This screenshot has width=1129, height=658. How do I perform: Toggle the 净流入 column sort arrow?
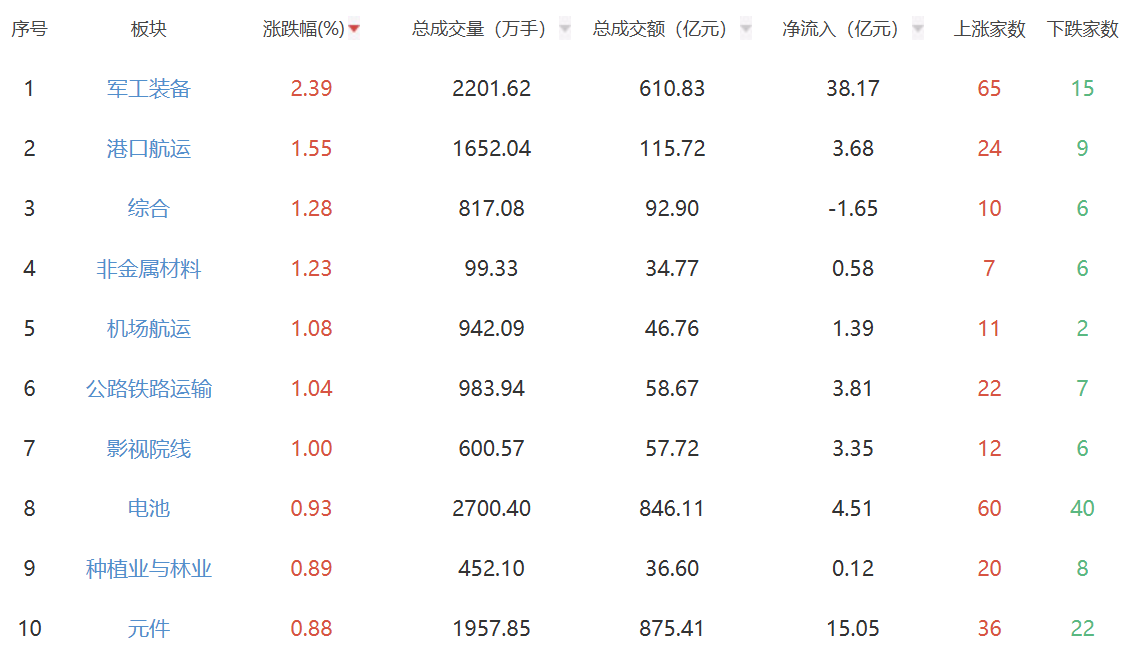[x=918, y=30]
